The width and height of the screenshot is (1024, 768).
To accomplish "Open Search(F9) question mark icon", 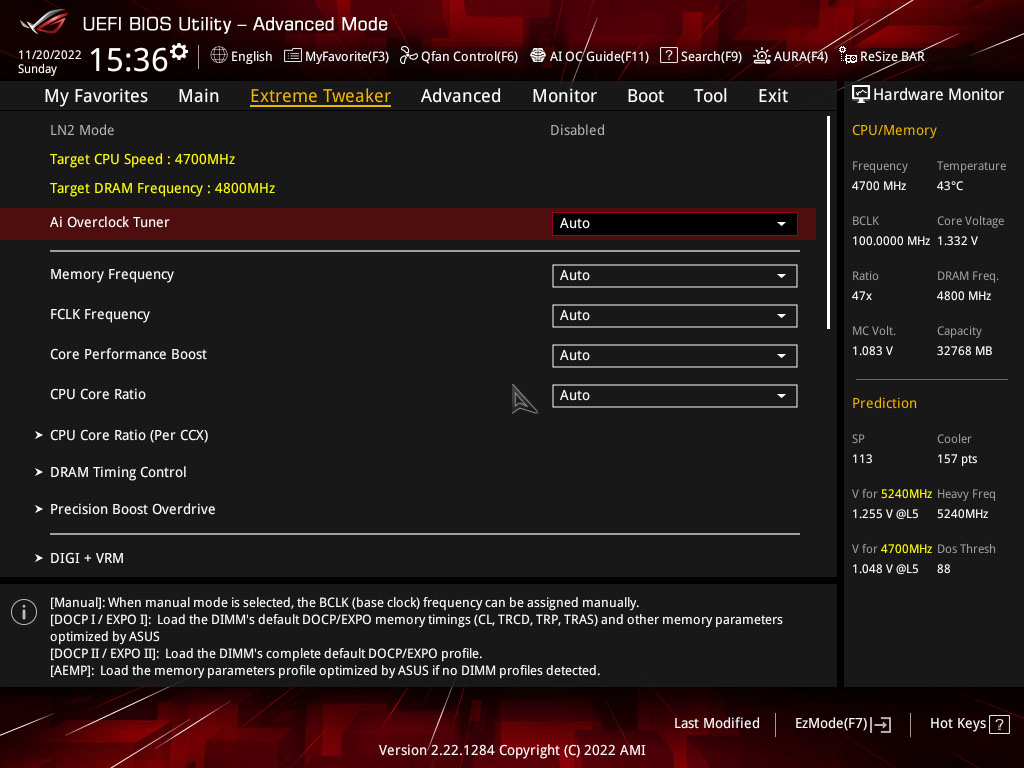I will (x=669, y=56).
